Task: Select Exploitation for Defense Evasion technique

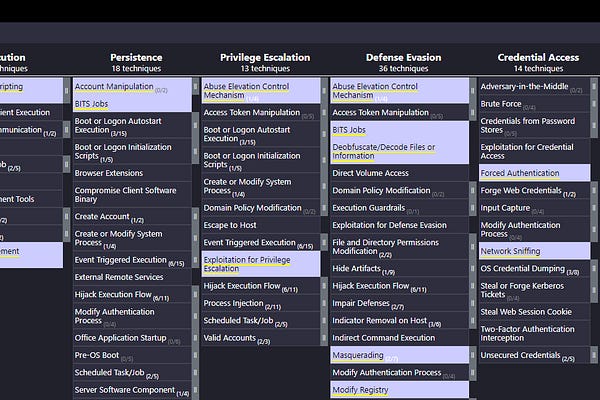Action: click(399, 225)
